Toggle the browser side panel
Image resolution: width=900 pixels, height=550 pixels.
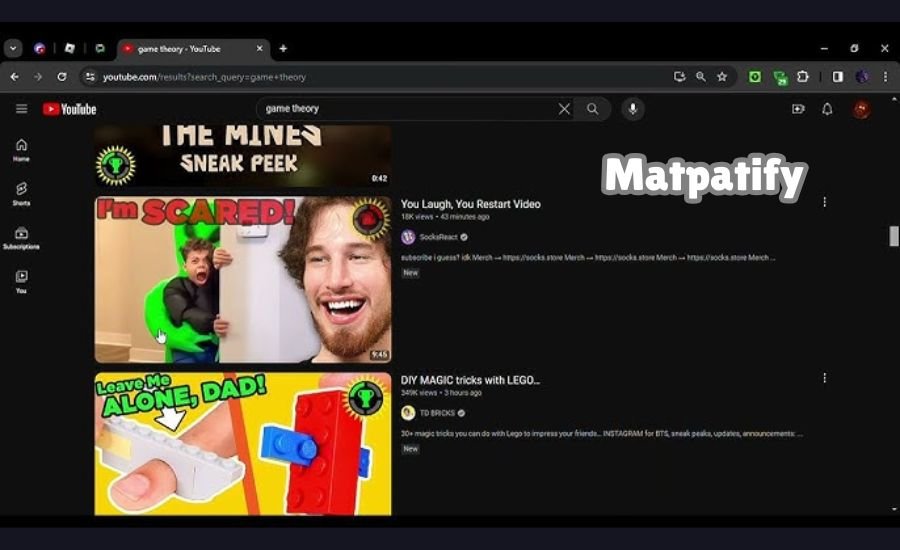(x=837, y=76)
